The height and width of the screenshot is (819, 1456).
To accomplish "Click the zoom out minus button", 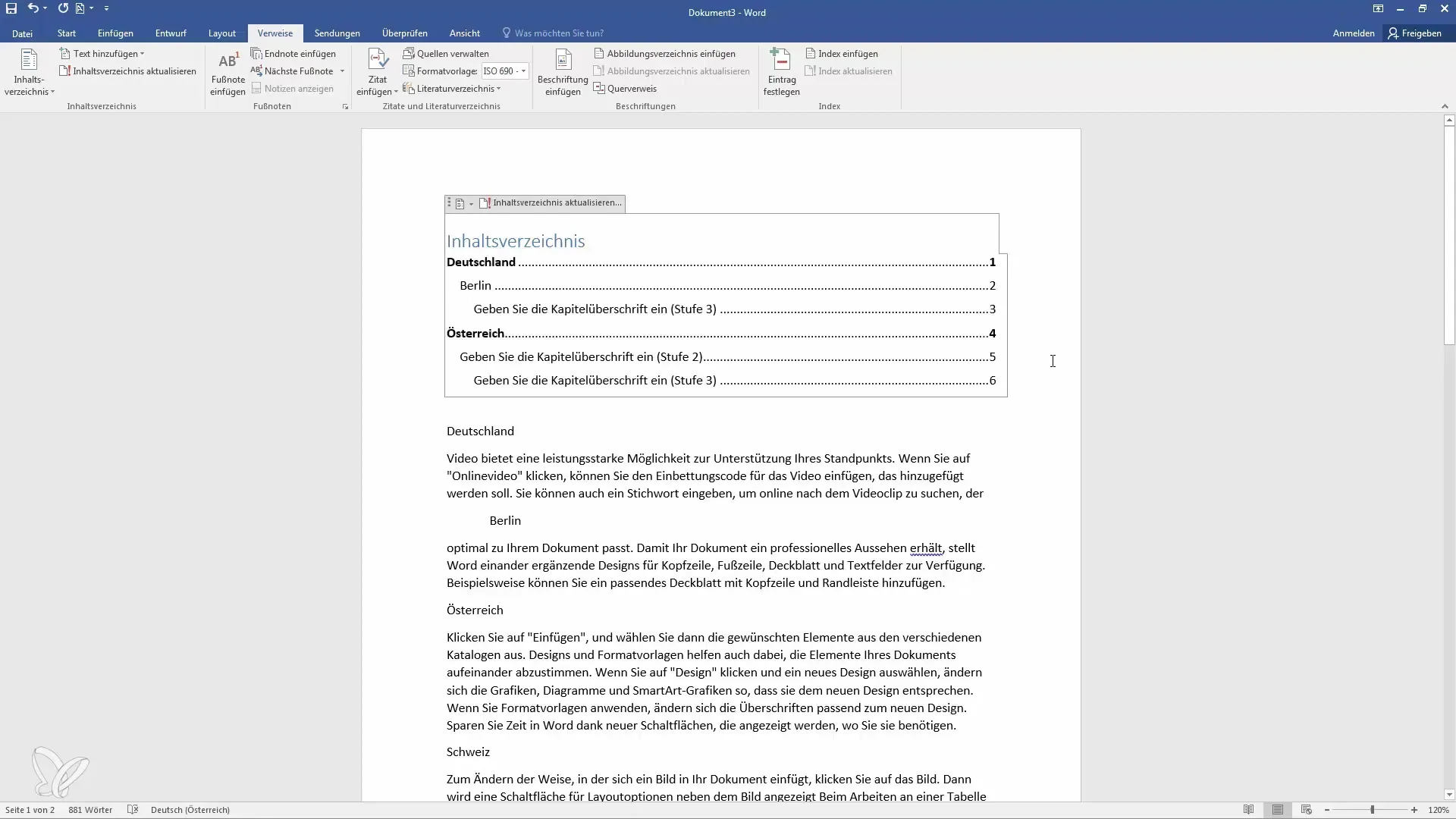I will point(1327,810).
